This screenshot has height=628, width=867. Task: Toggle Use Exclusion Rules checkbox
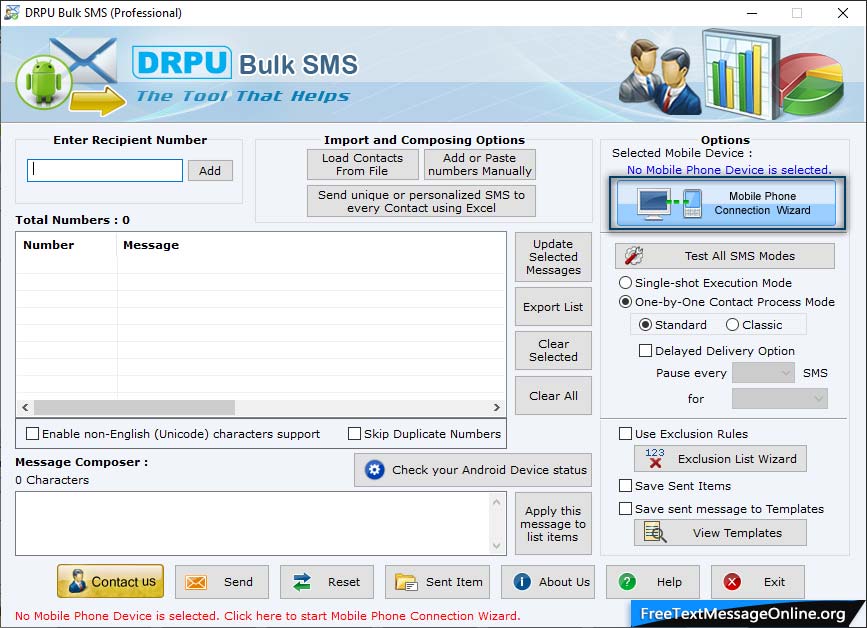(x=625, y=433)
